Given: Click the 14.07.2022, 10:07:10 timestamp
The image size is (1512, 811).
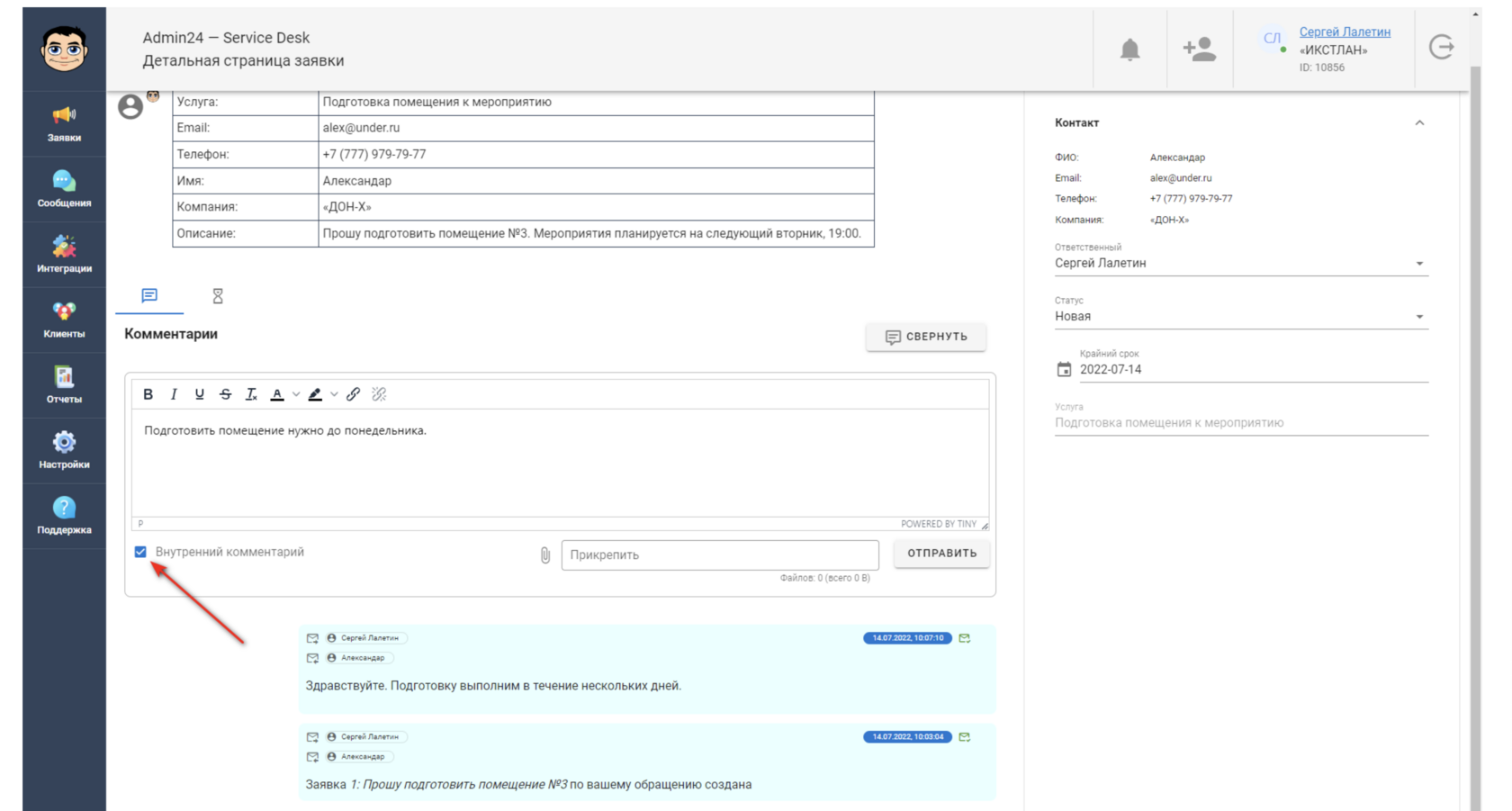Looking at the screenshot, I should coord(907,638).
